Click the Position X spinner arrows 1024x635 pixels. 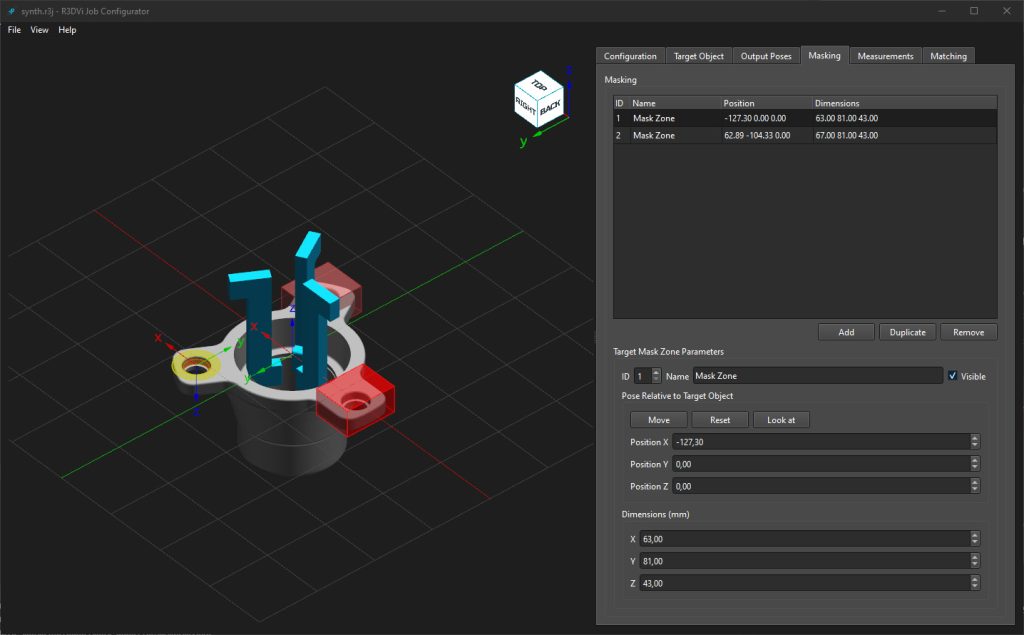[975, 442]
